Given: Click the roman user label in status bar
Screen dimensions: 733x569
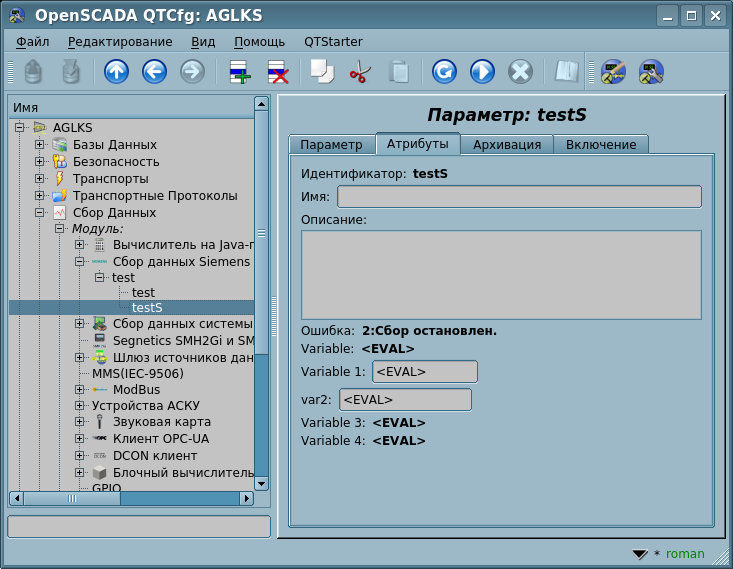Looking at the screenshot, I should click(x=685, y=554).
